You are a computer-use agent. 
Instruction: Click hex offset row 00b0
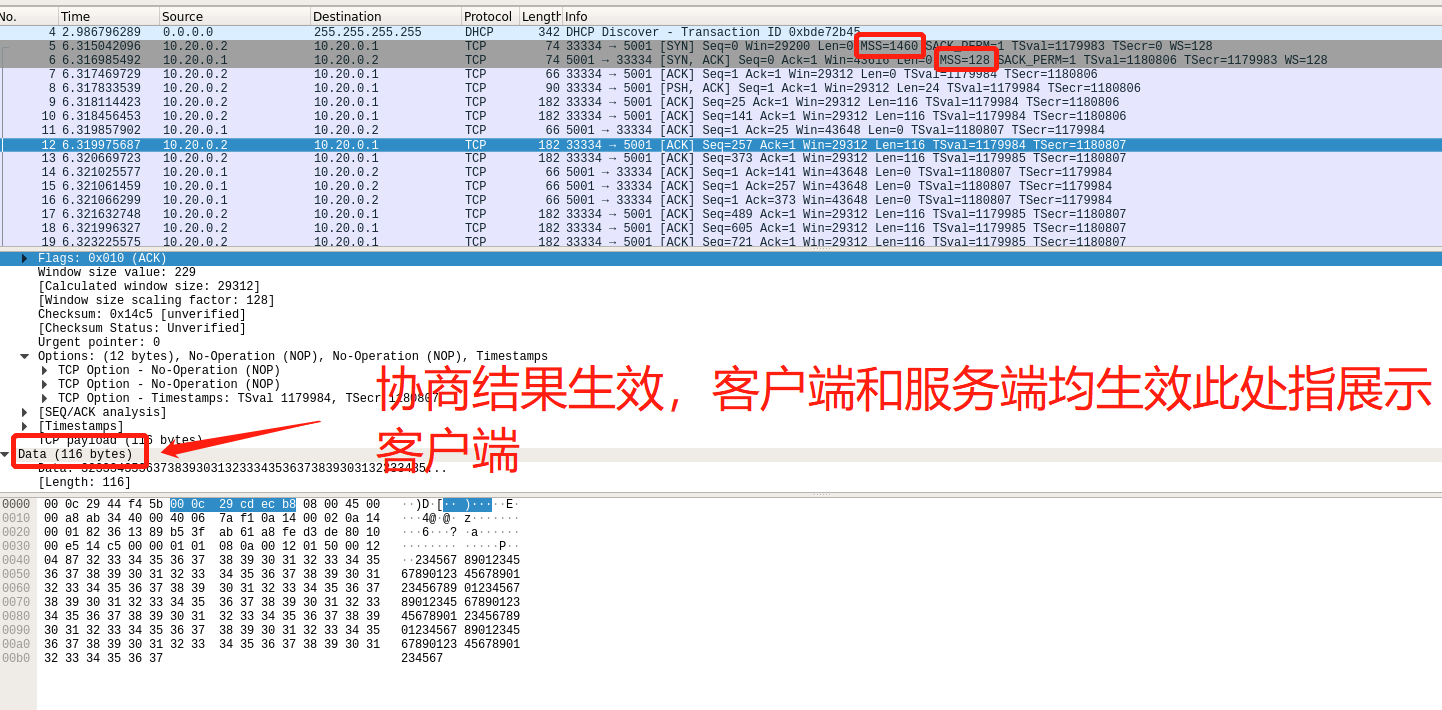pos(16,658)
